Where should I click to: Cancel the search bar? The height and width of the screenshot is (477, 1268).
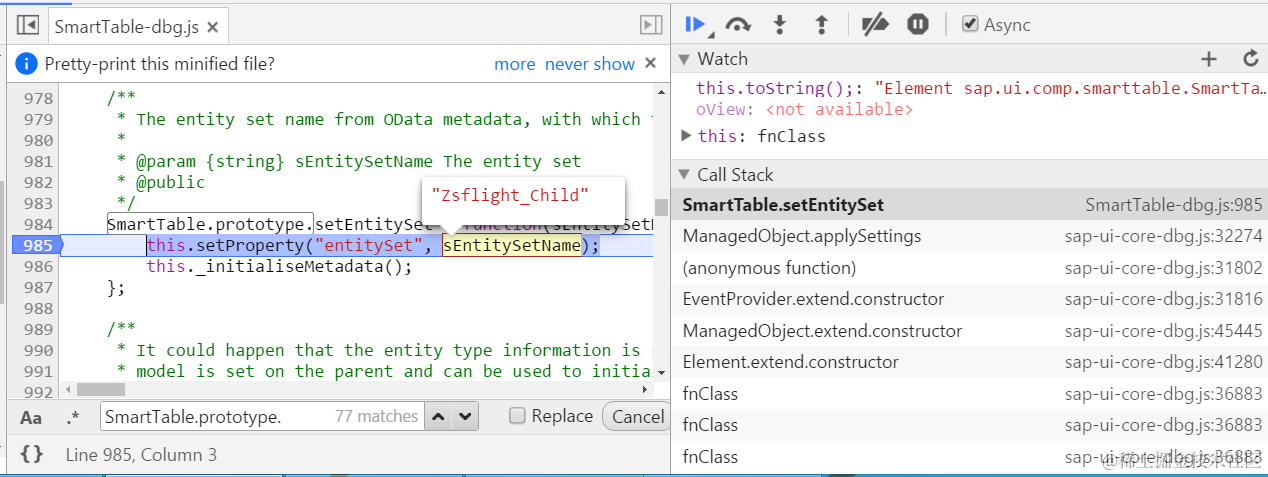[636, 416]
